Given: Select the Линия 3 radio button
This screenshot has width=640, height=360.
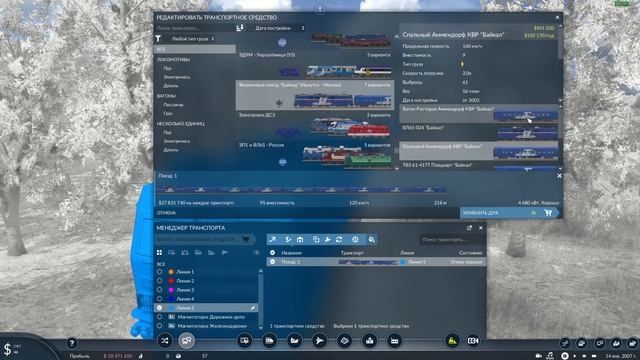Looking at the screenshot, I should [x=160, y=290].
